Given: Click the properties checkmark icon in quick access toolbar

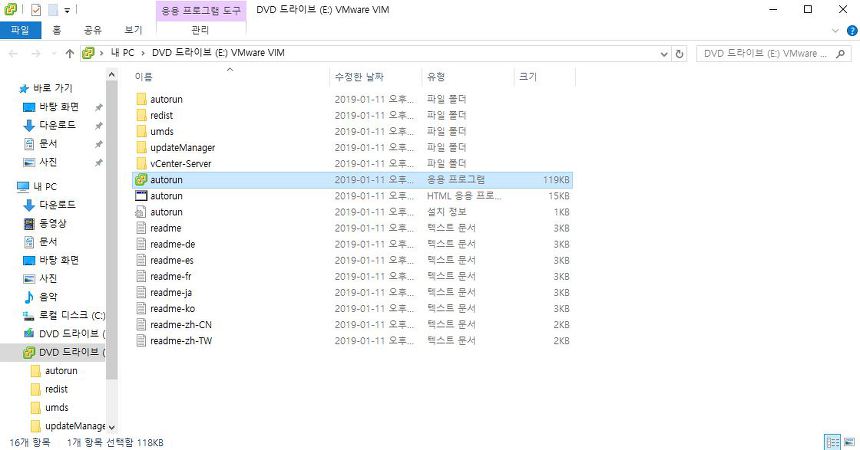Looking at the screenshot, I should click(36, 10).
